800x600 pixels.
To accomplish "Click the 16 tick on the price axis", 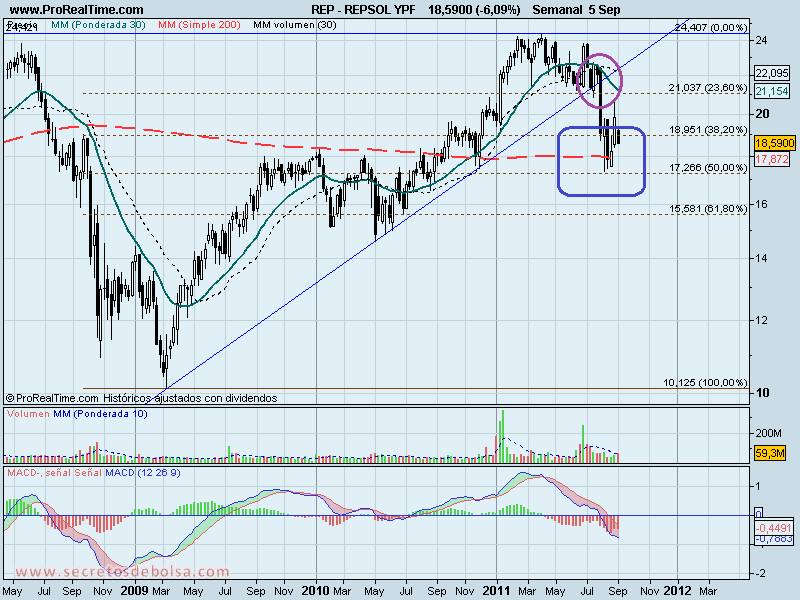I will coord(761,204).
